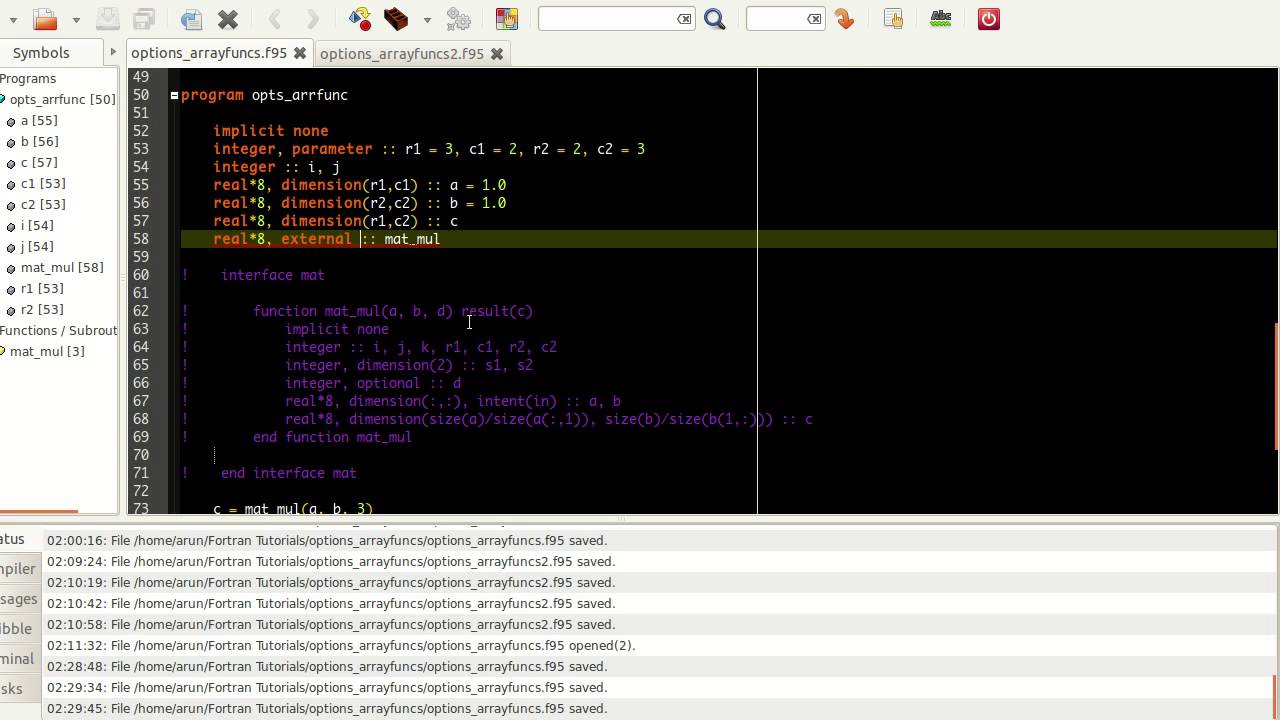Open the Preferences icon in toolbar
The width and height of the screenshot is (1280, 720).
893,19
